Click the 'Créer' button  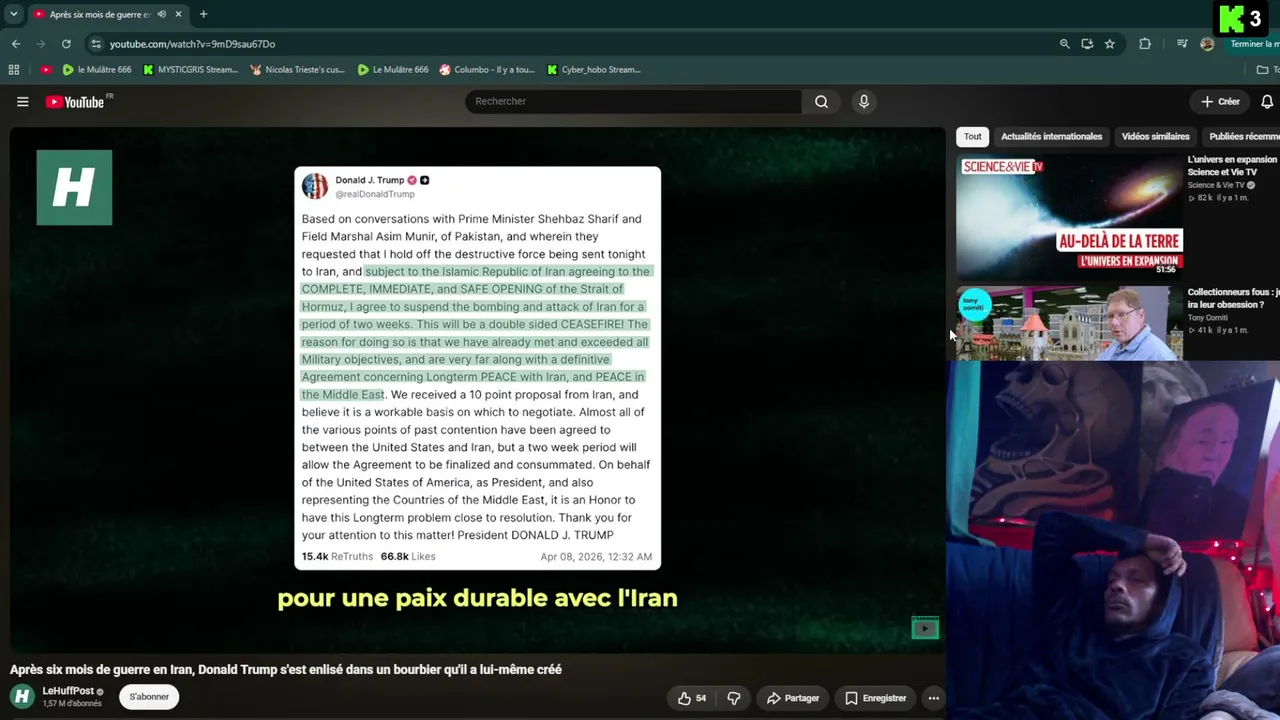coord(1221,101)
